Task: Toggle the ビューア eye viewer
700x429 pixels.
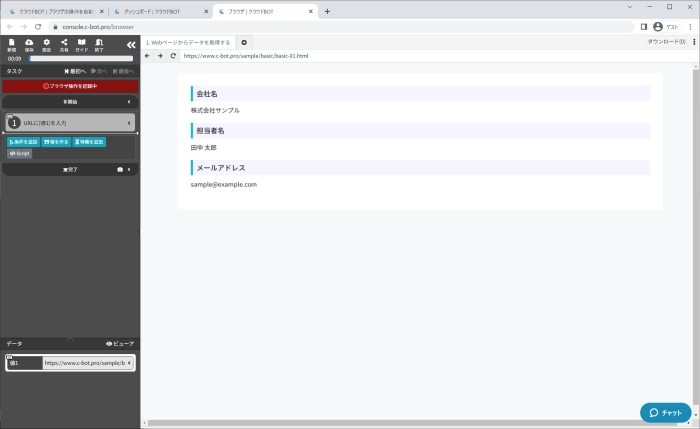Action: click(x=119, y=343)
